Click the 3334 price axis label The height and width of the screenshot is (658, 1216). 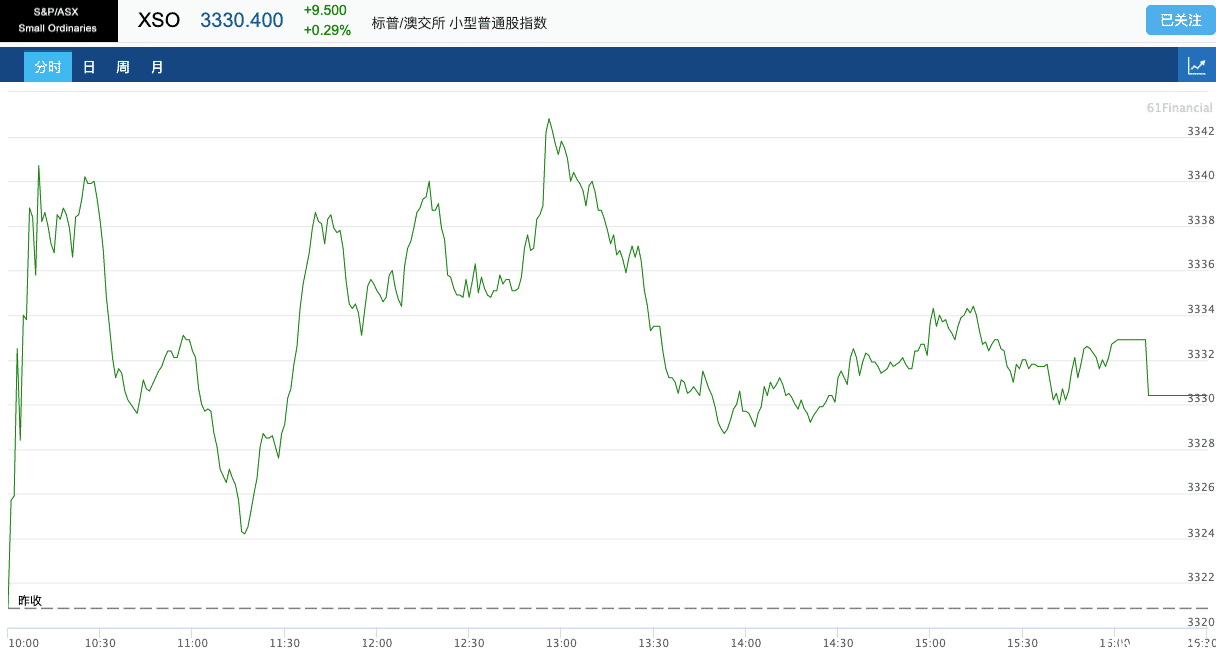(x=1200, y=309)
